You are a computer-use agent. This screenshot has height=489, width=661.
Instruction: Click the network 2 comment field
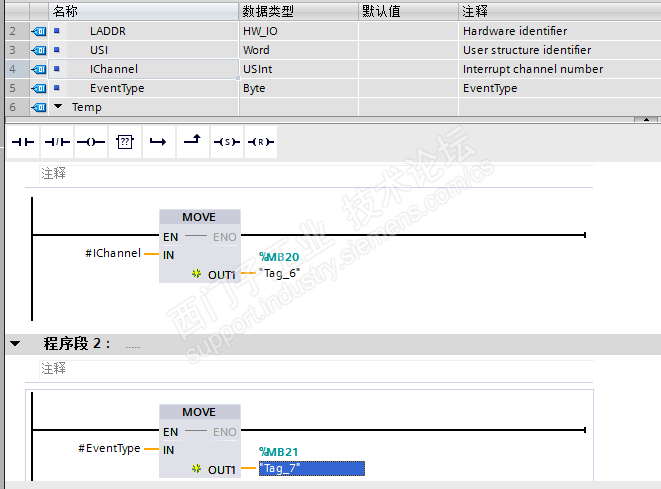[x=316, y=369]
